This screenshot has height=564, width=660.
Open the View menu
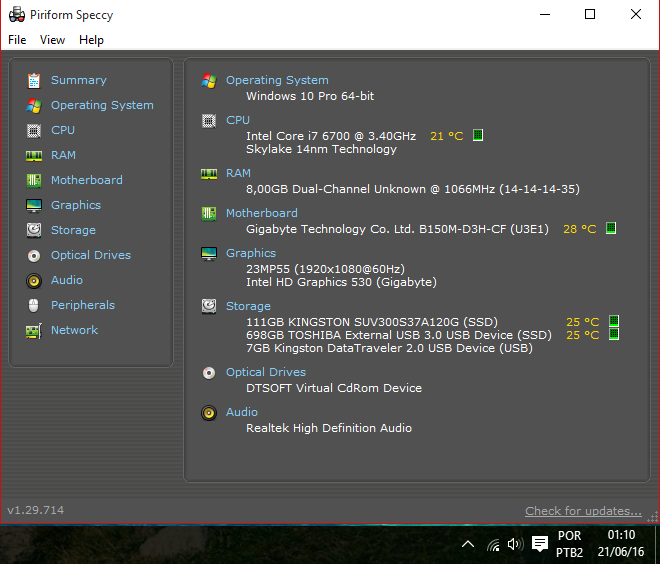(x=52, y=40)
